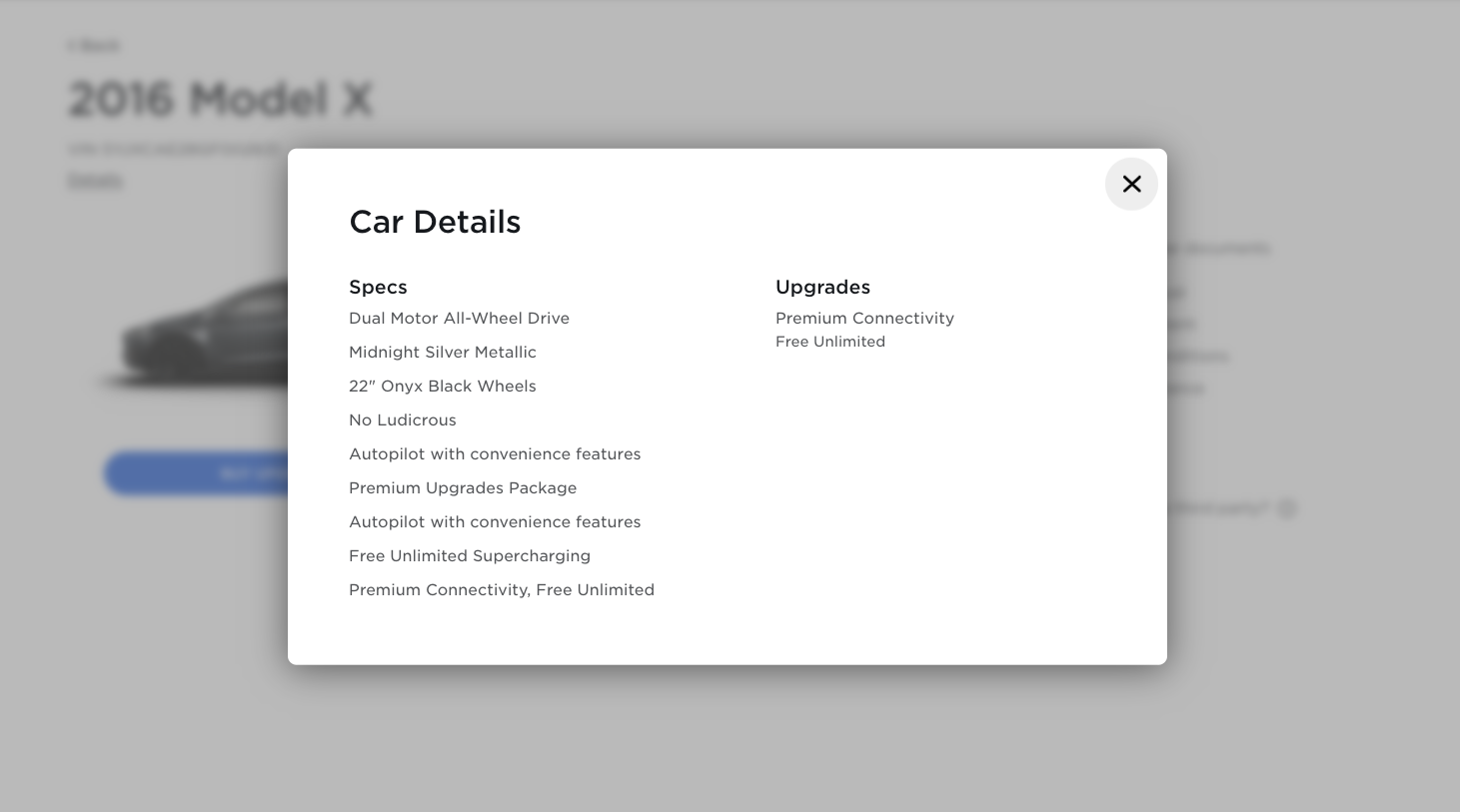The width and height of the screenshot is (1460, 812).
Task: Click the Autopilot line above Free Unlimited Supercharging
Action: [495, 522]
